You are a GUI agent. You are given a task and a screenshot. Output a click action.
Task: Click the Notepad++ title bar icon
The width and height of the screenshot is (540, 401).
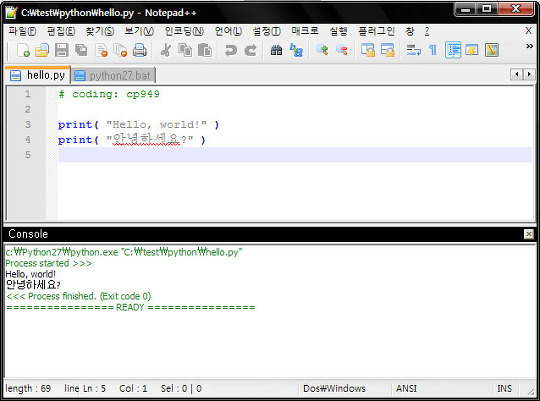[x=11, y=13]
